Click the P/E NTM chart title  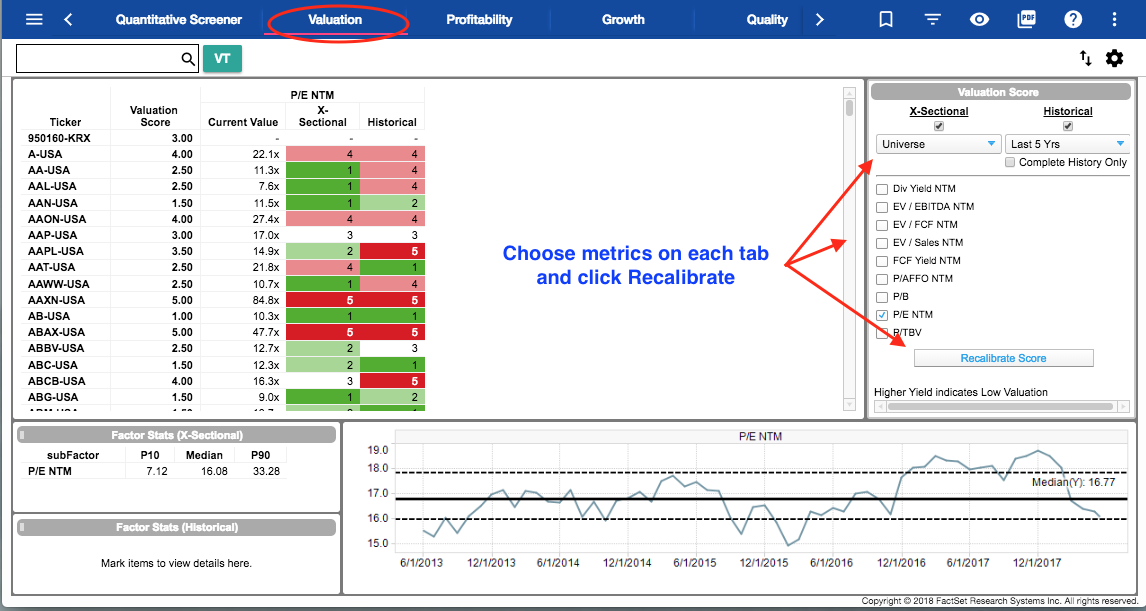[x=759, y=436]
